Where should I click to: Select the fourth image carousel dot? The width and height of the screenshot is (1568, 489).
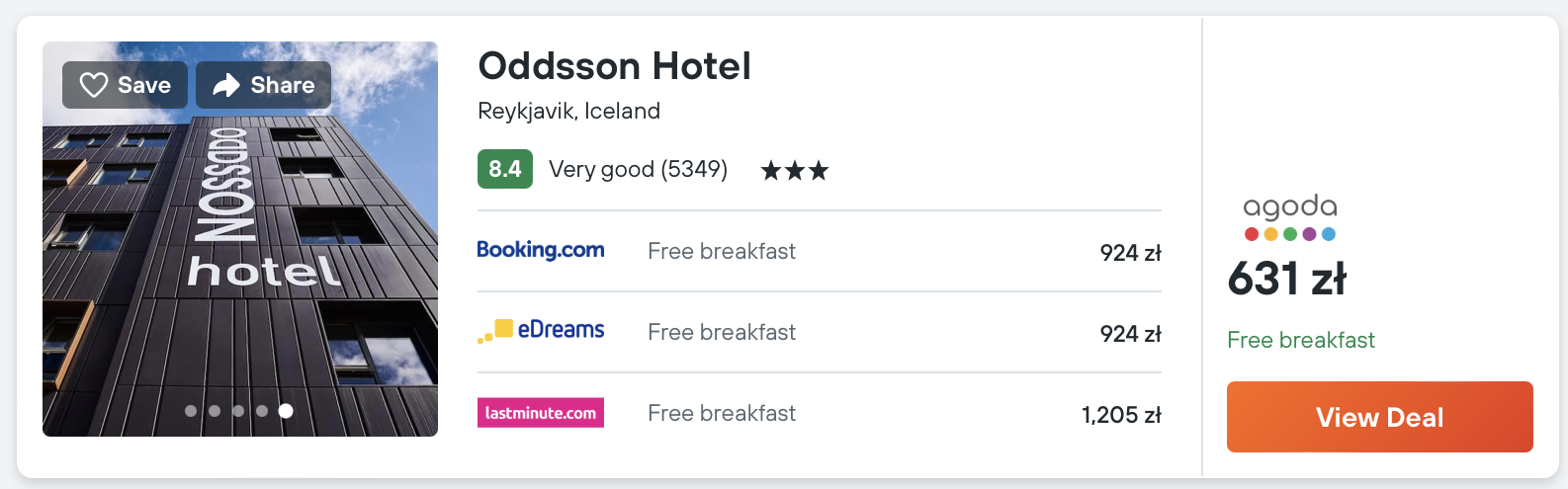coord(262,411)
